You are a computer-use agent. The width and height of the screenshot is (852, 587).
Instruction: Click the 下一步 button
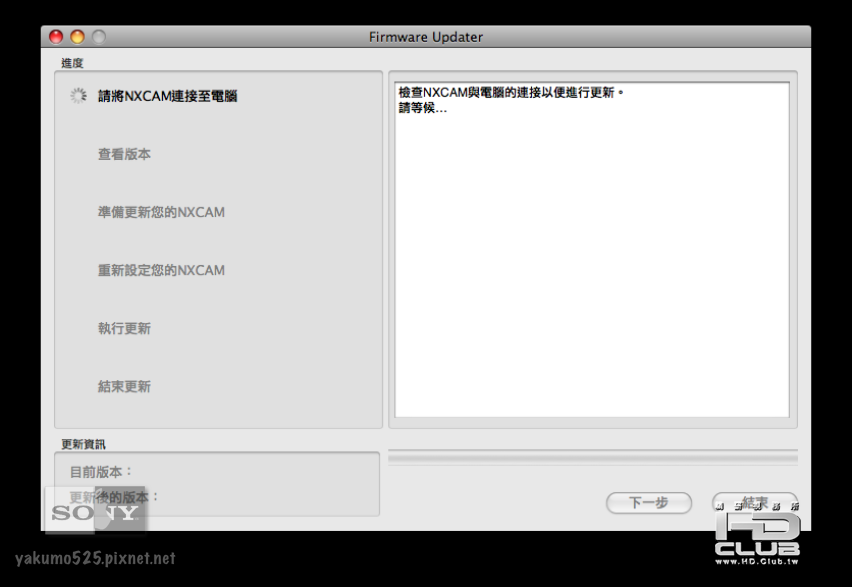pos(648,503)
